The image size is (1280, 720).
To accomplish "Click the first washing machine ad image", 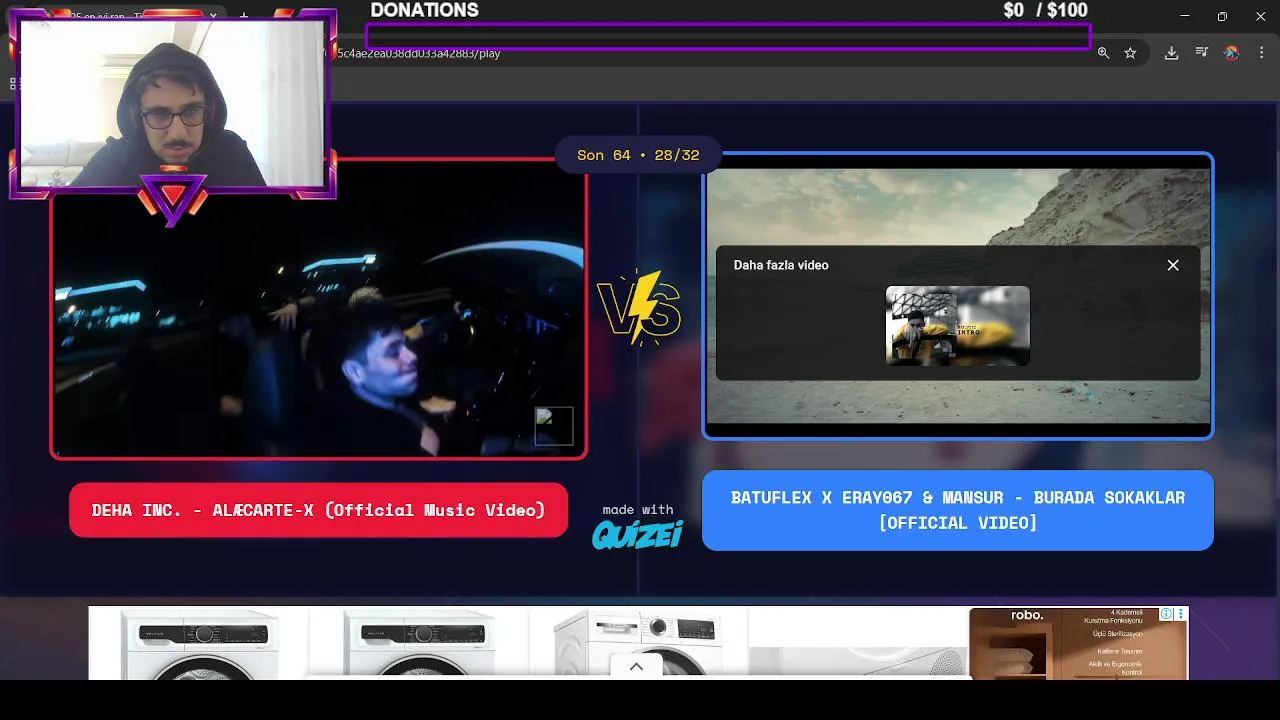I will click(199, 644).
